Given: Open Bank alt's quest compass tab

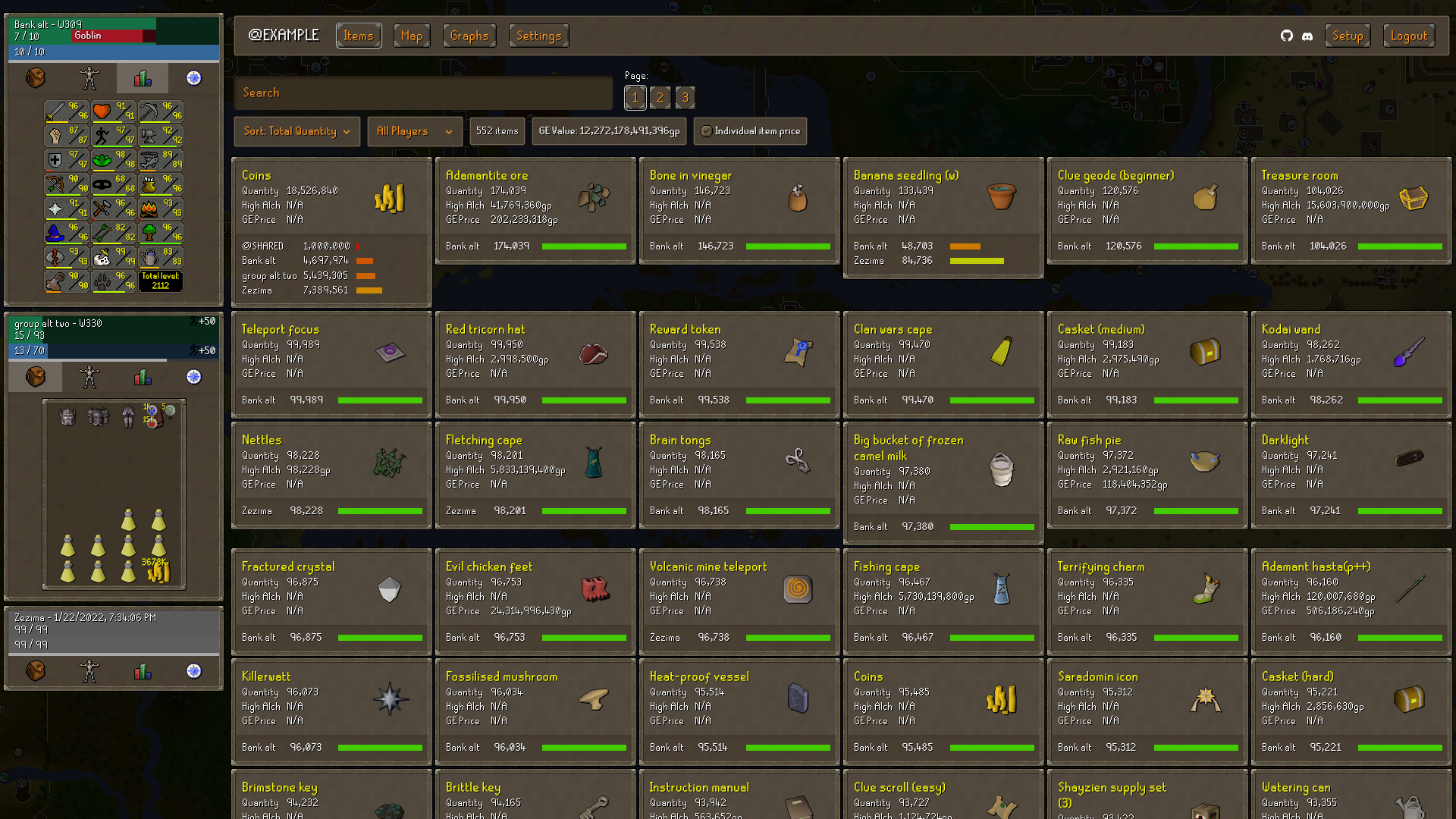Looking at the screenshot, I should point(194,78).
